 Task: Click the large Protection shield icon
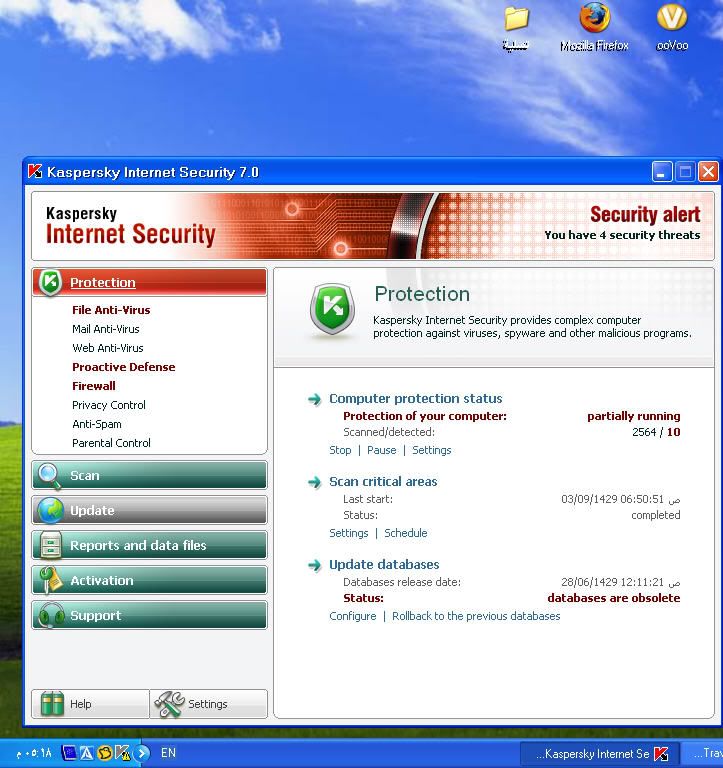[x=332, y=310]
